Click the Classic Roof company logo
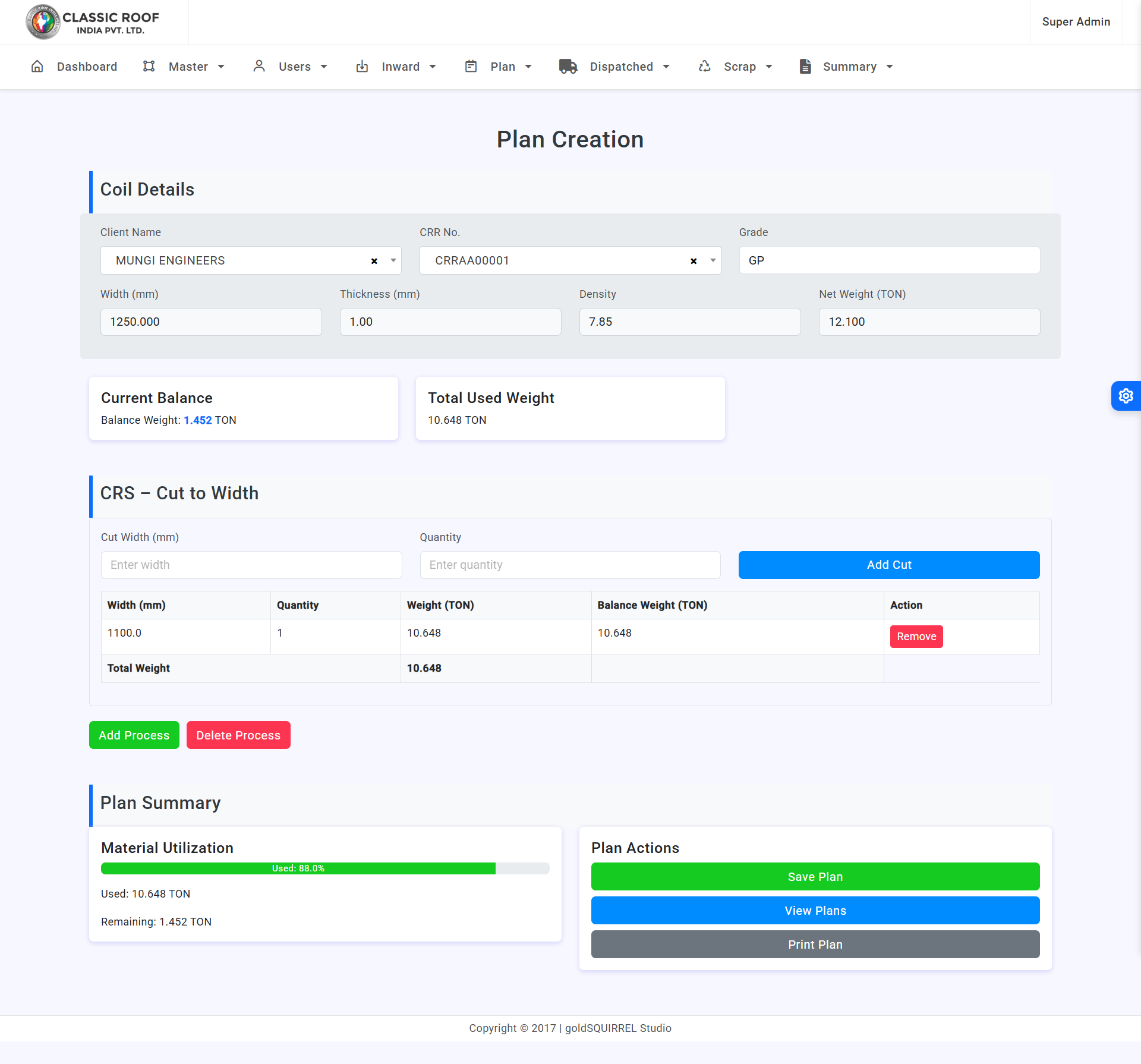 tap(43, 22)
